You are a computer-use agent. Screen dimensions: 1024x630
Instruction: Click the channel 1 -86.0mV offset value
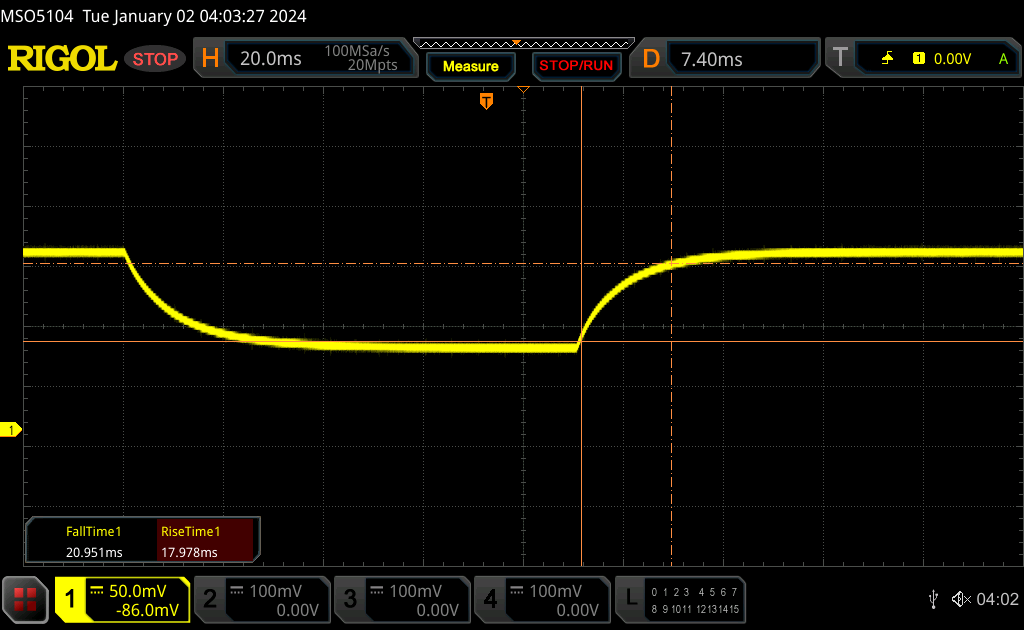coord(147,610)
